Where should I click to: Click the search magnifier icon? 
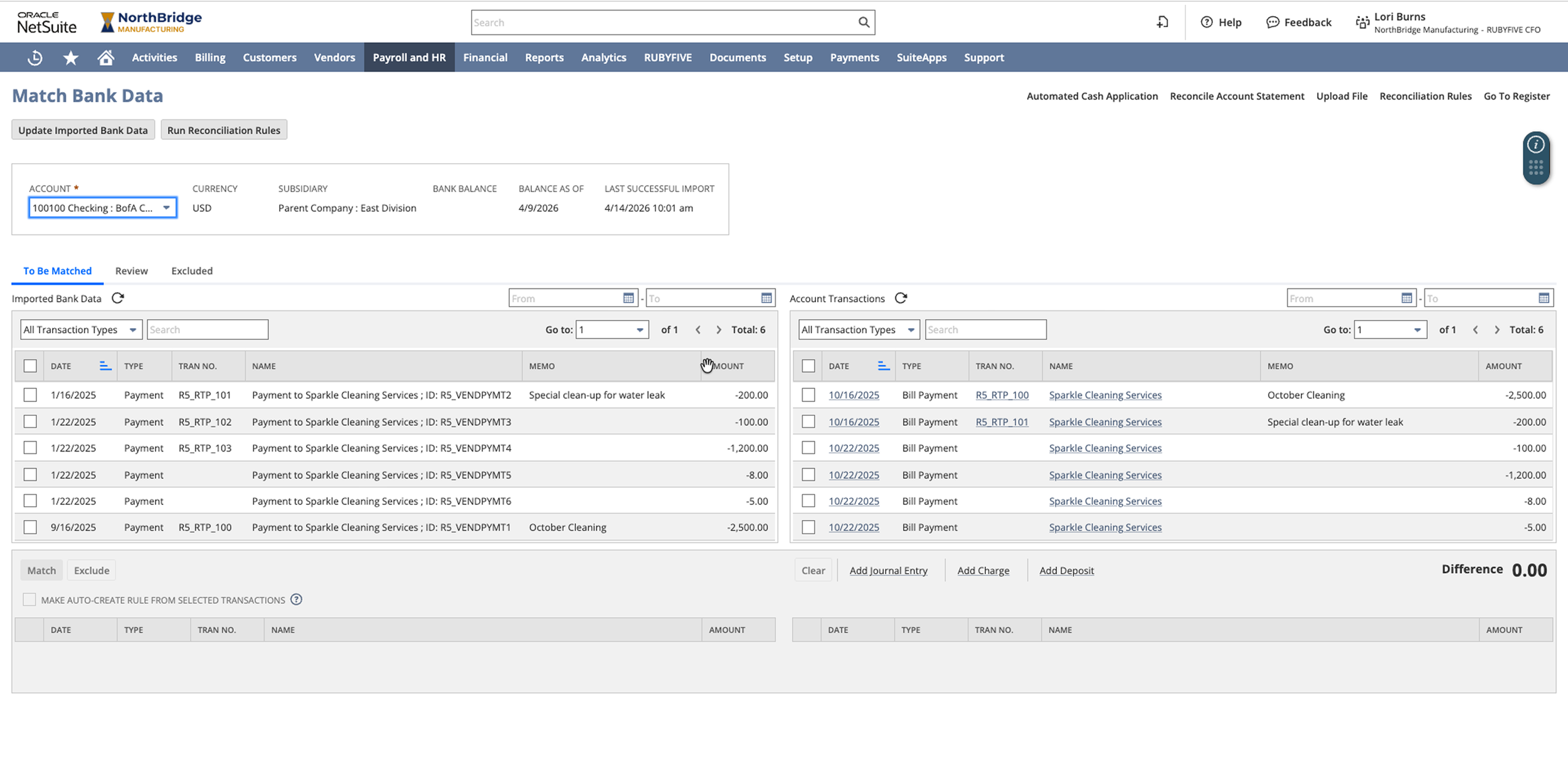click(x=864, y=23)
